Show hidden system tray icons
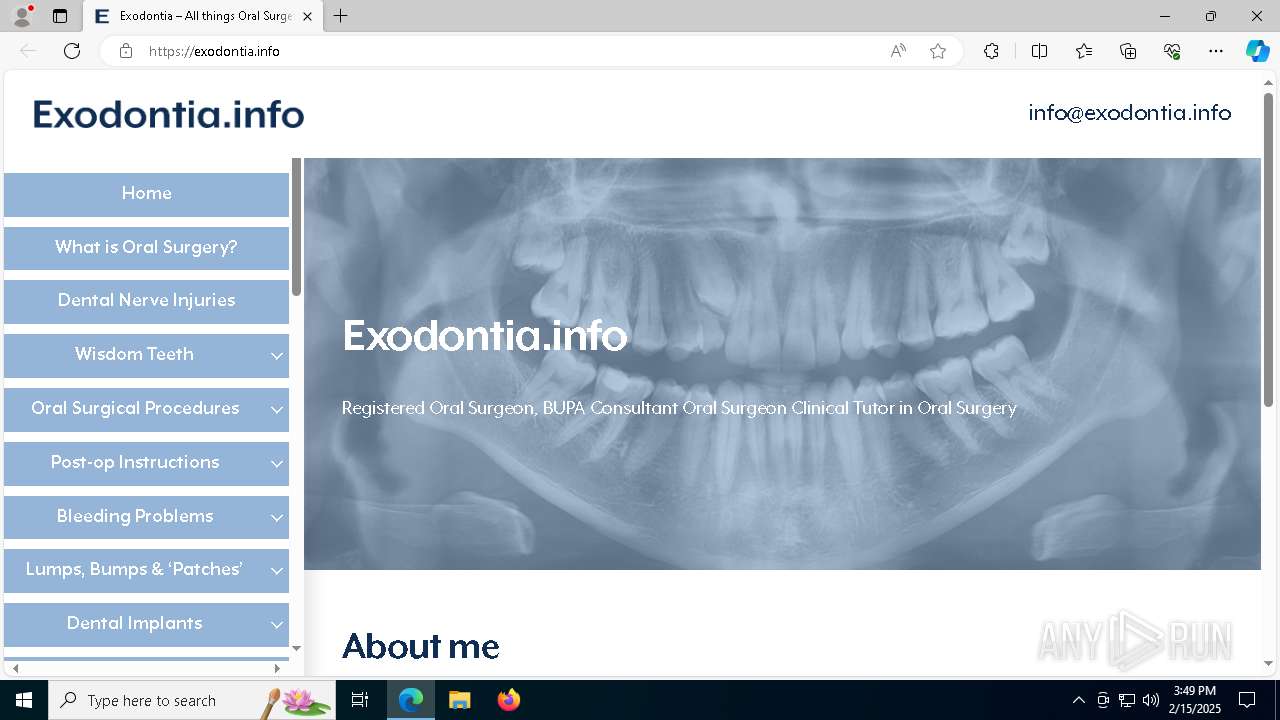This screenshot has height=720, width=1280. [1078, 700]
